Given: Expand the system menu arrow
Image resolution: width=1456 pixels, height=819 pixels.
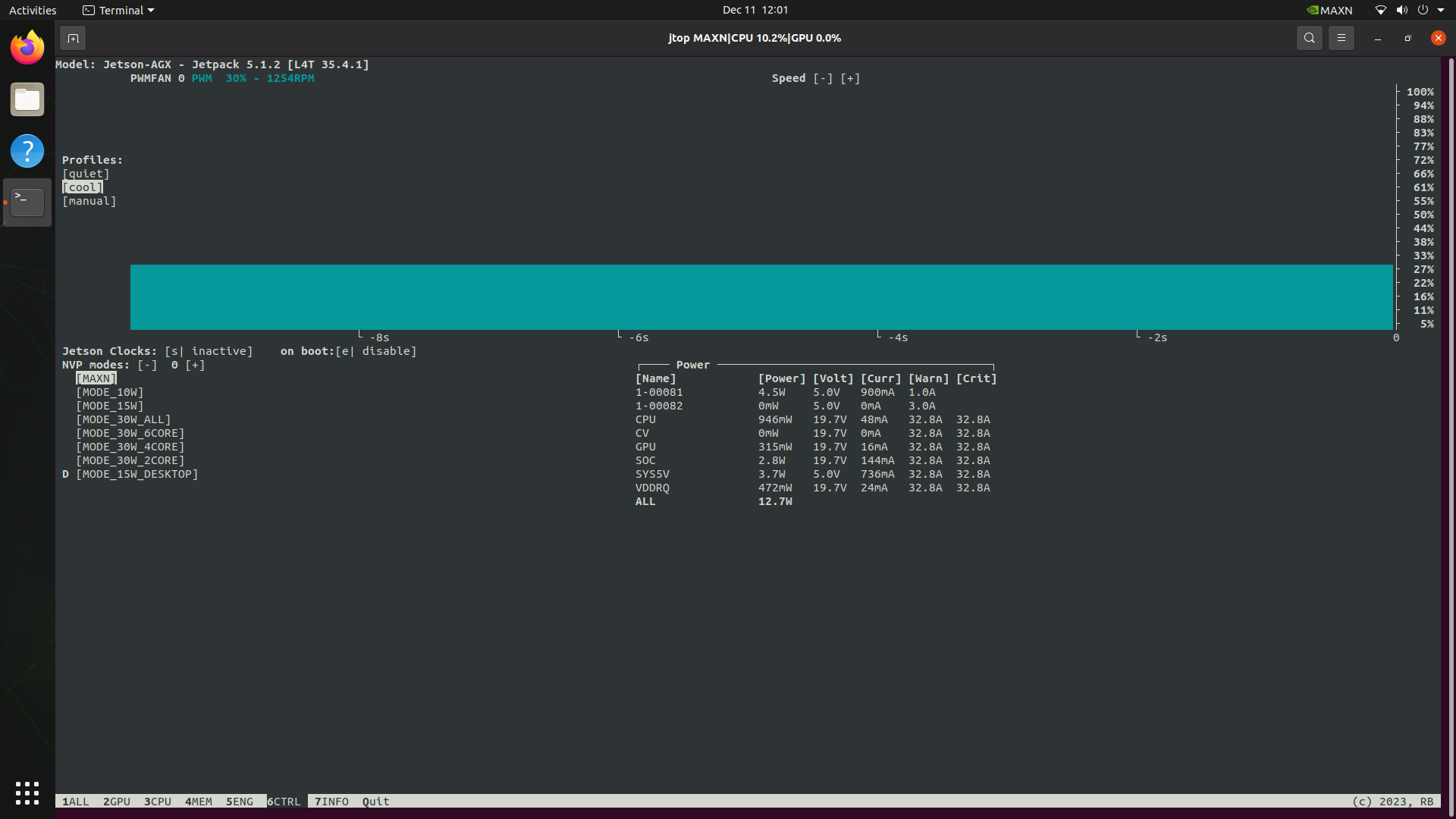Looking at the screenshot, I should pos(1441,10).
